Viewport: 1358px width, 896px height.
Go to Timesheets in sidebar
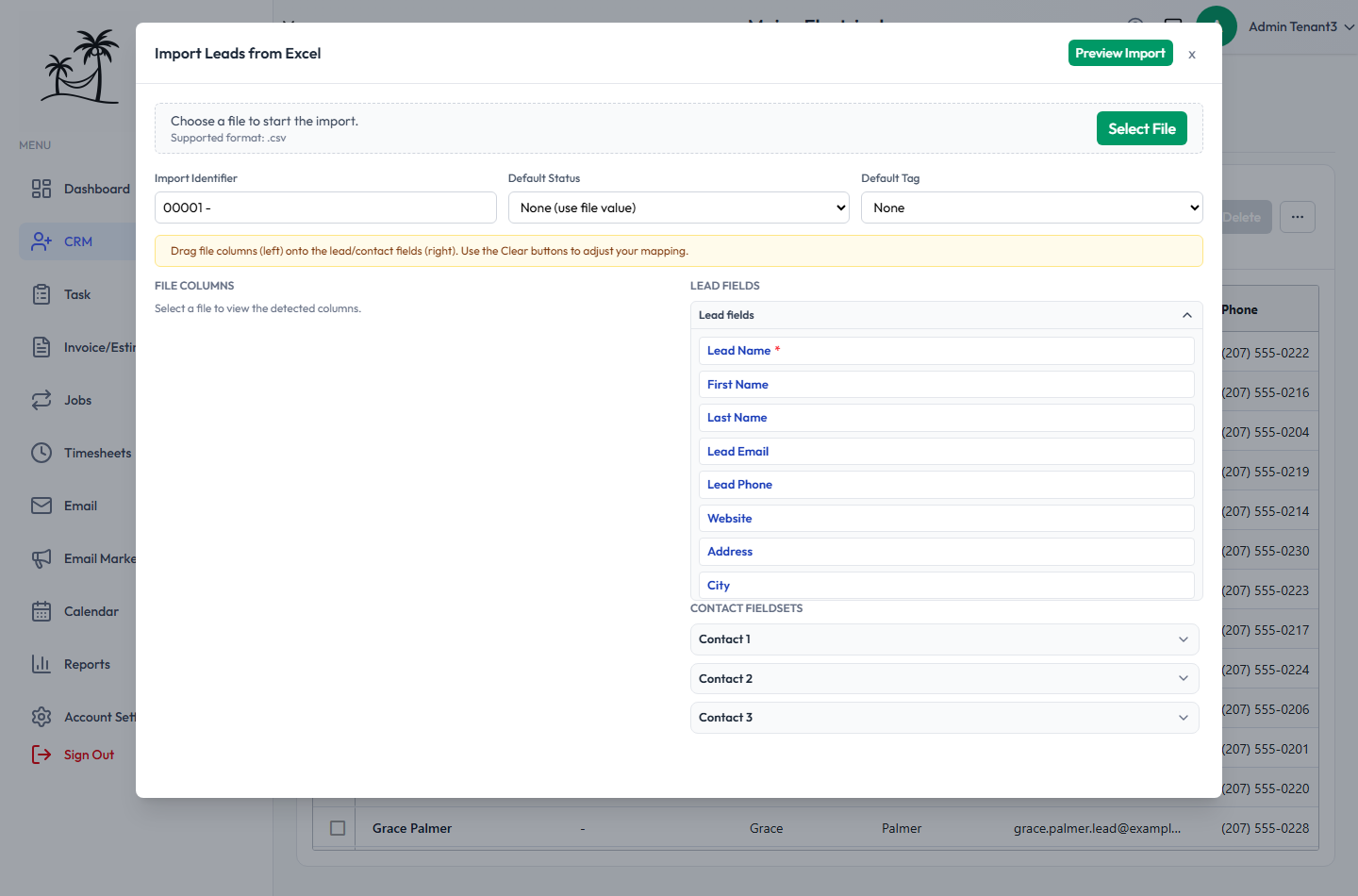[98, 453]
